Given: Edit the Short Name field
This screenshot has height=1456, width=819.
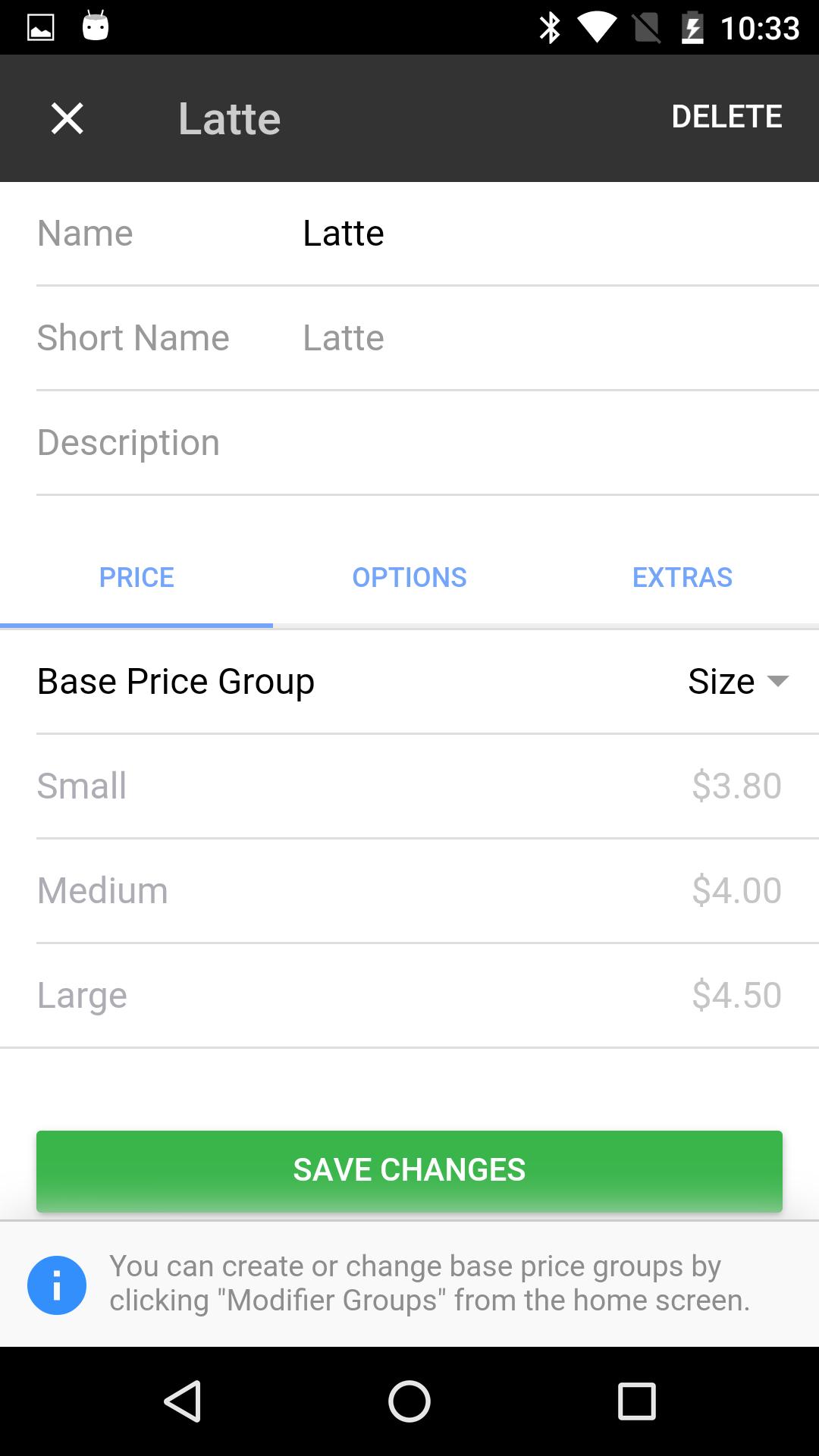Looking at the screenshot, I should (x=531, y=337).
